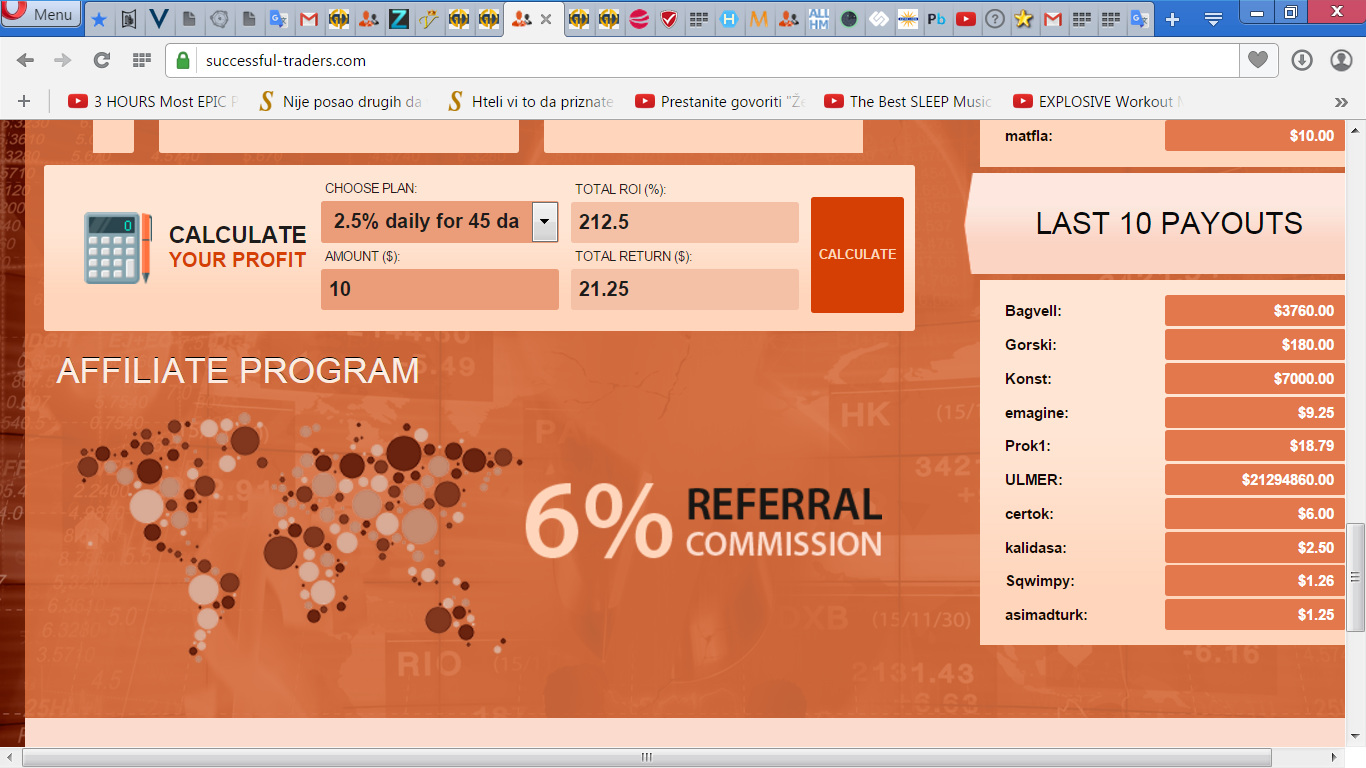
Task: Switch to the Gmail tab
Action: pyautogui.click(x=309, y=19)
